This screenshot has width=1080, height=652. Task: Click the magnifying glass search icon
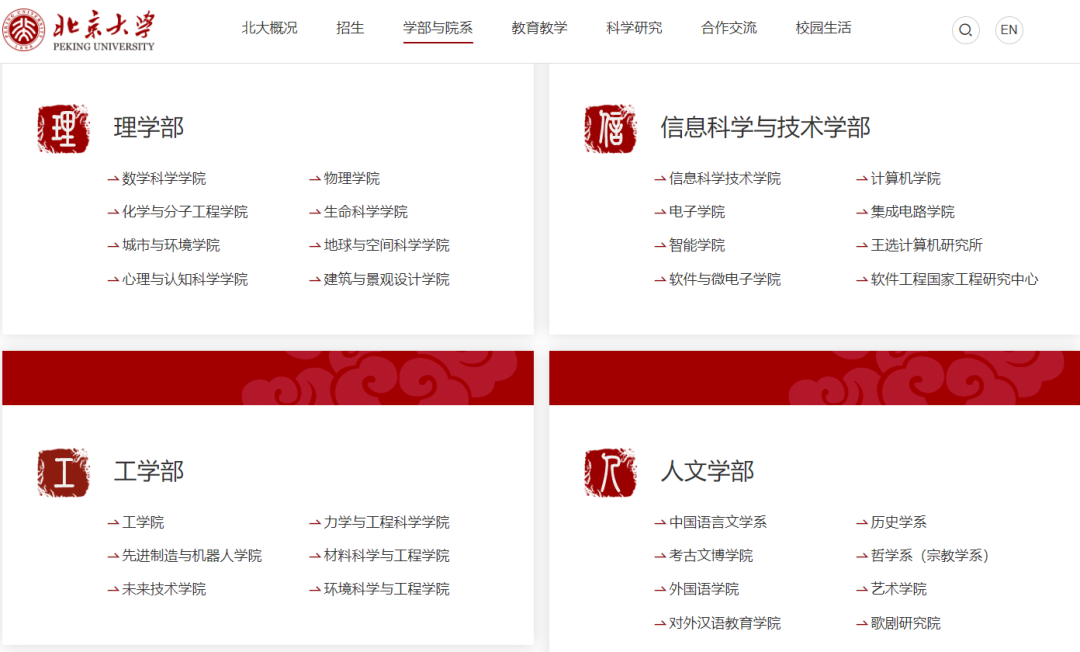965,30
